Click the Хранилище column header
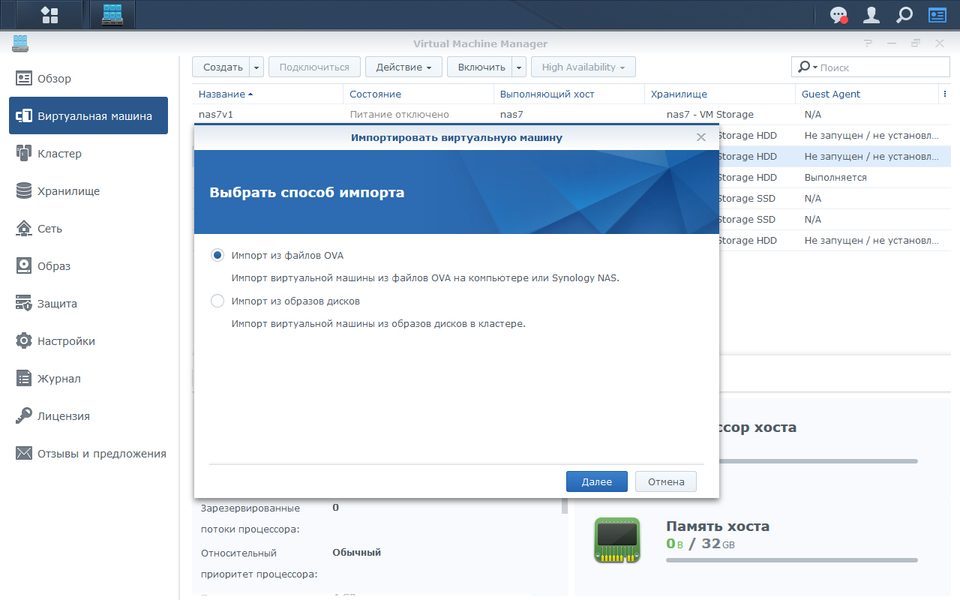Image resolution: width=960 pixels, height=600 pixels. pyautogui.click(x=719, y=94)
